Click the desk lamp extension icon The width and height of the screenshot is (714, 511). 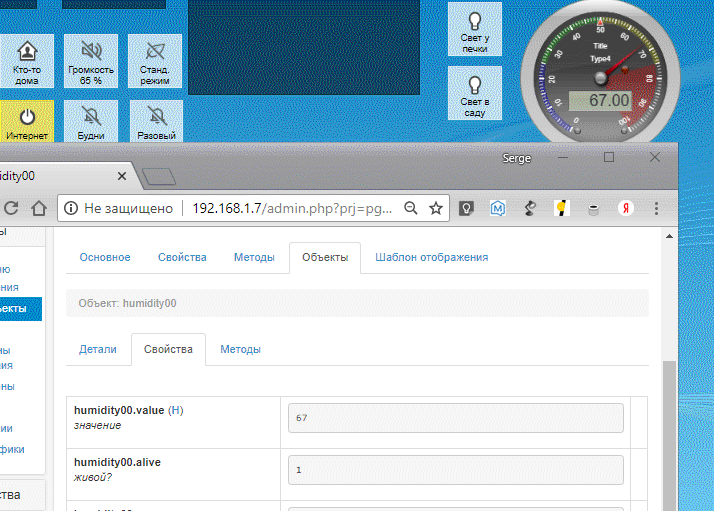click(530, 208)
